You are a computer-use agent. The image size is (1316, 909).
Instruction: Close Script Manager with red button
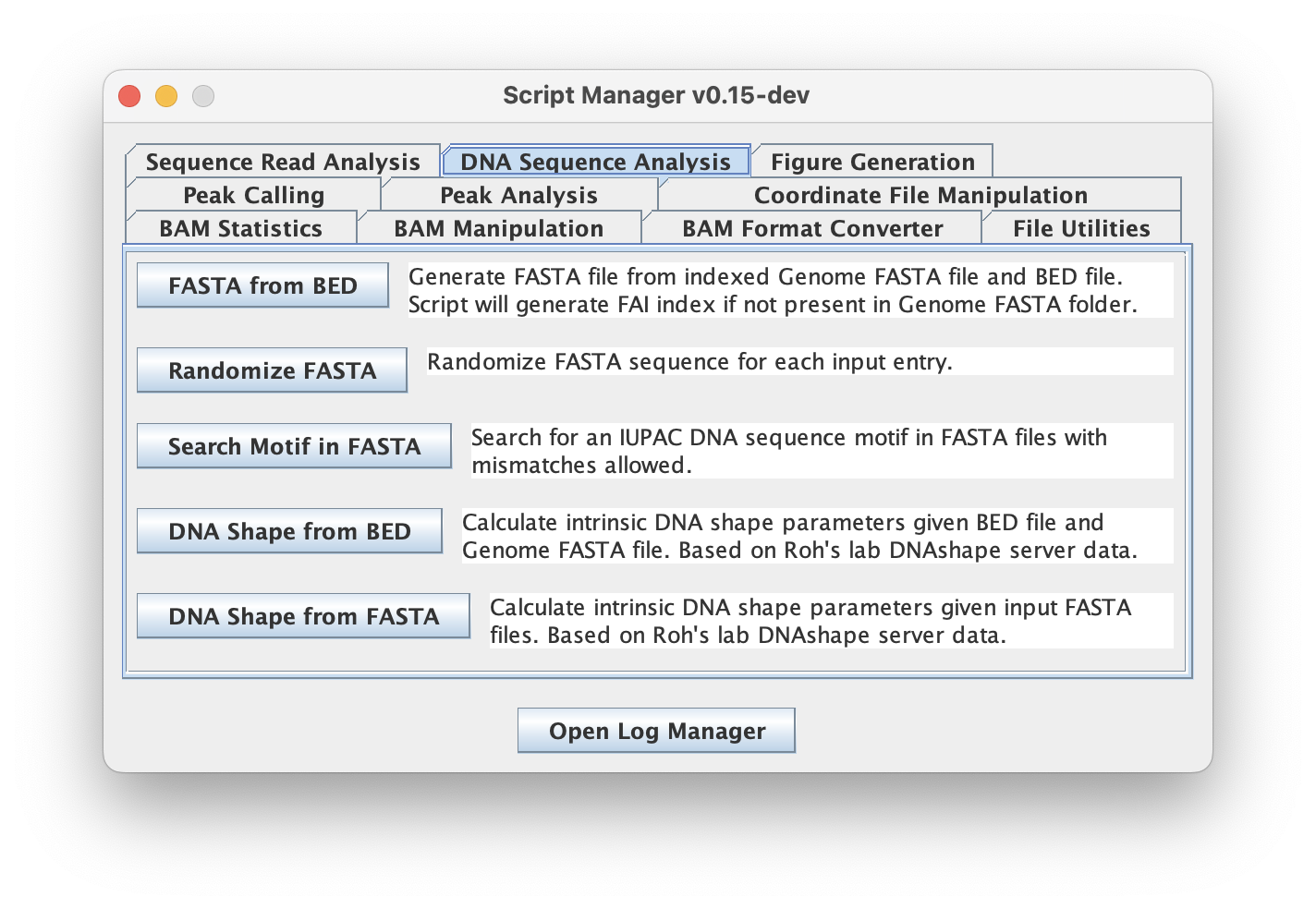[x=129, y=96]
